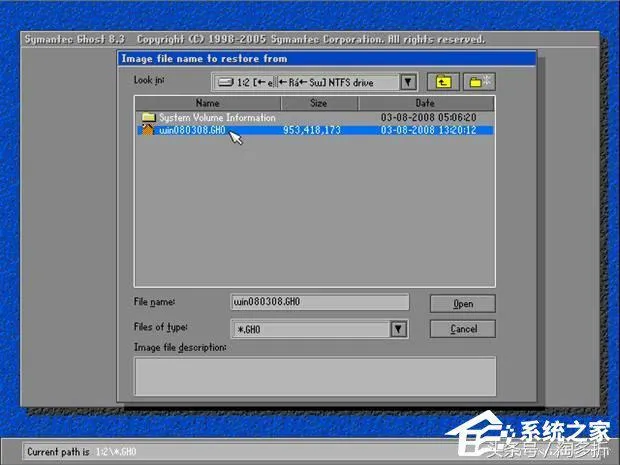
Task: Select System Volume Information folder name
Action: point(217,117)
